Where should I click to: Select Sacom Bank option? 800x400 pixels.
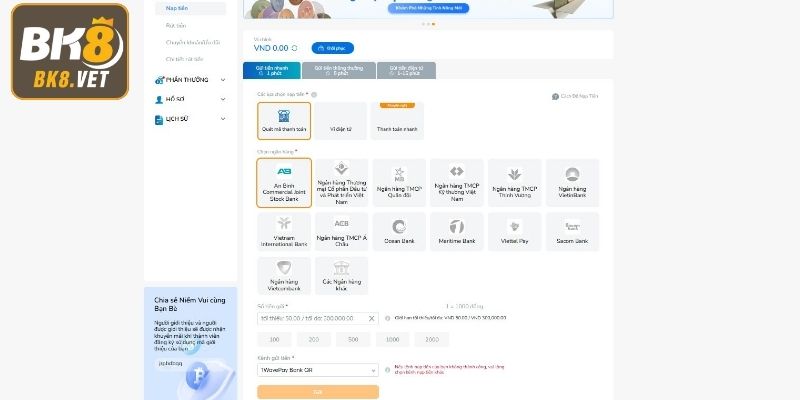coord(572,232)
